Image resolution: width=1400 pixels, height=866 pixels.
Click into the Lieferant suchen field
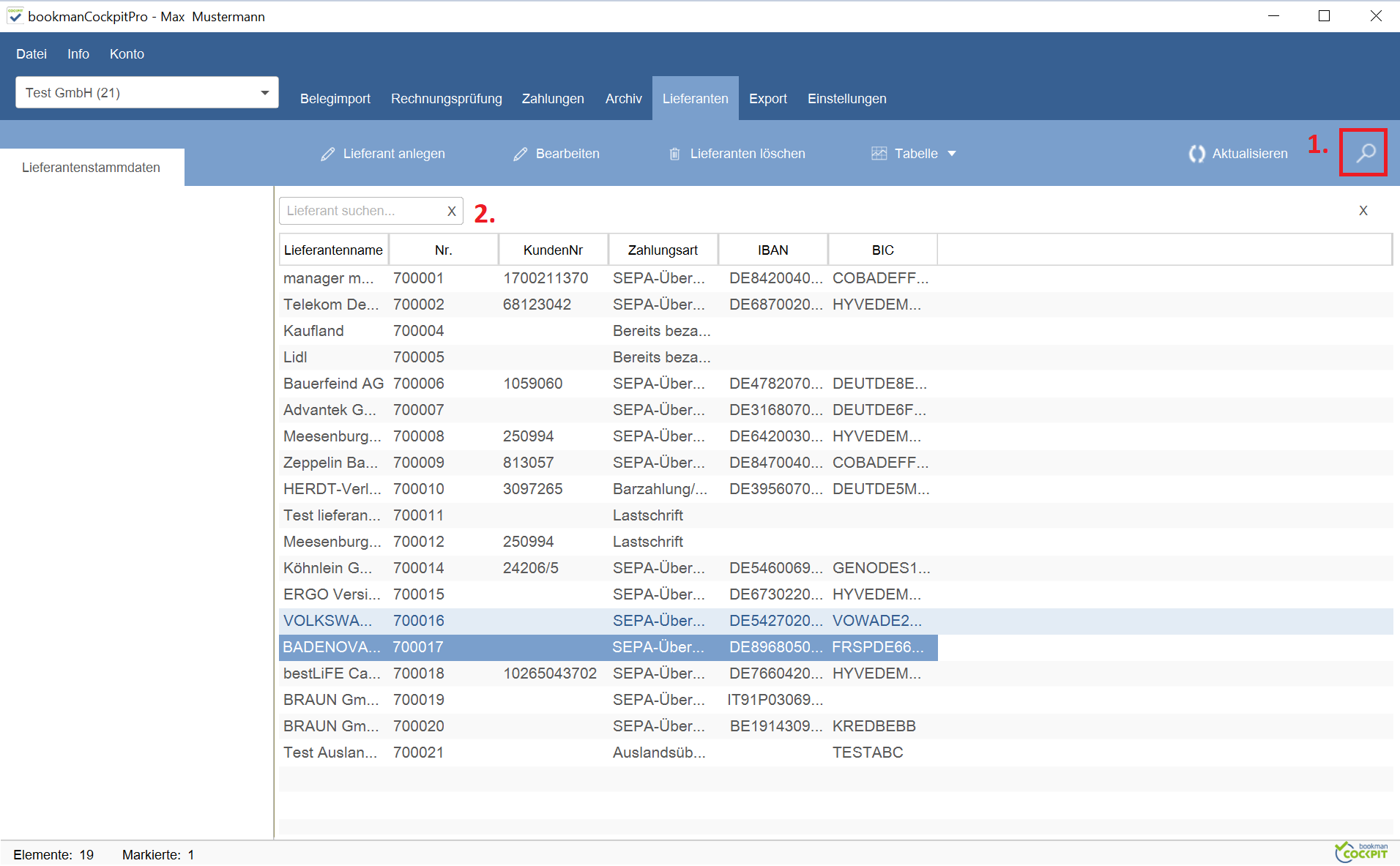click(362, 211)
